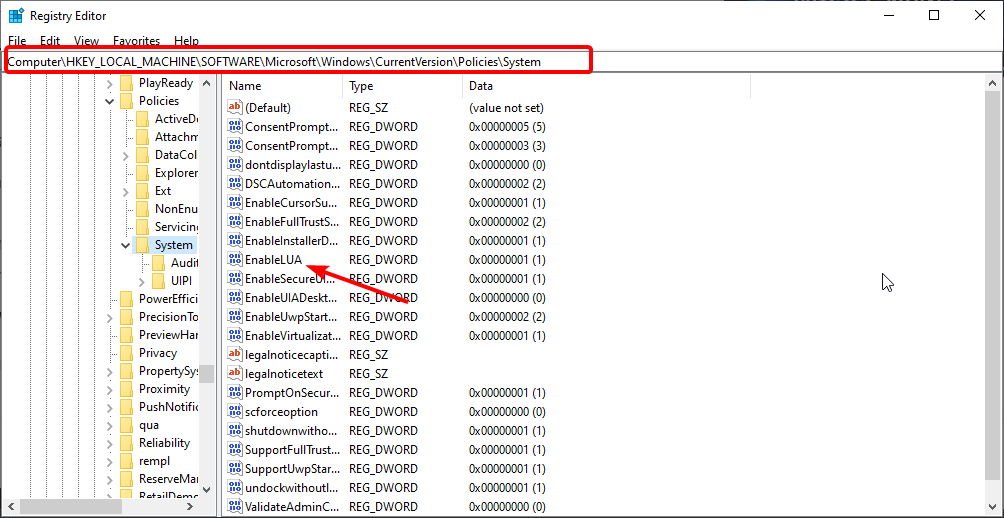Click the EnableLUA DWORD icon

pos(235,259)
